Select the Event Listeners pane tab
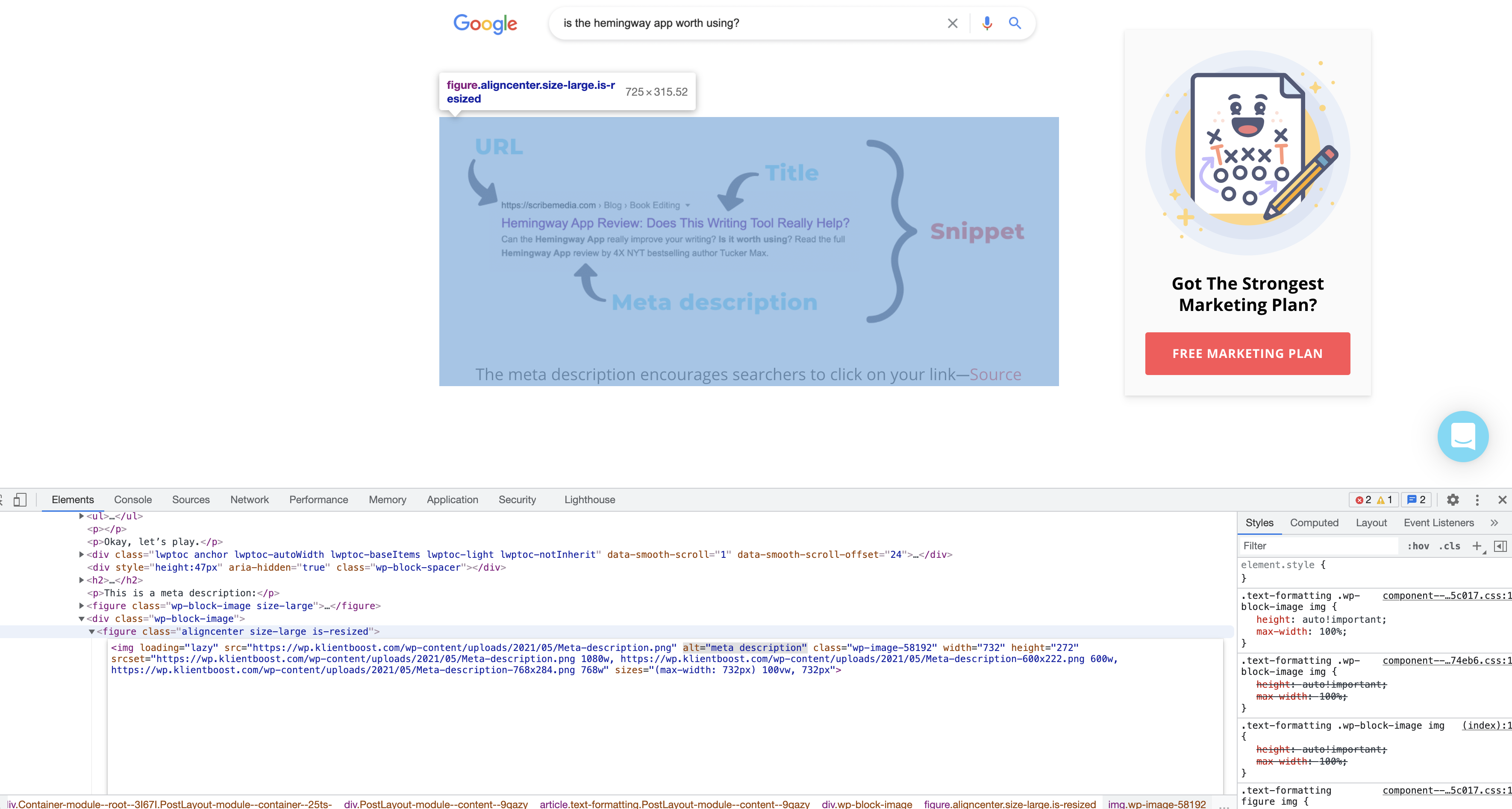Image resolution: width=1512 pixels, height=809 pixels. click(x=1438, y=523)
